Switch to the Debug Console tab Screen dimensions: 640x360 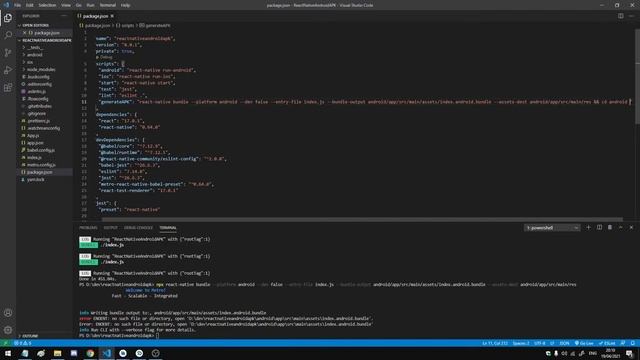pyautogui.click(x=138, y=228)
